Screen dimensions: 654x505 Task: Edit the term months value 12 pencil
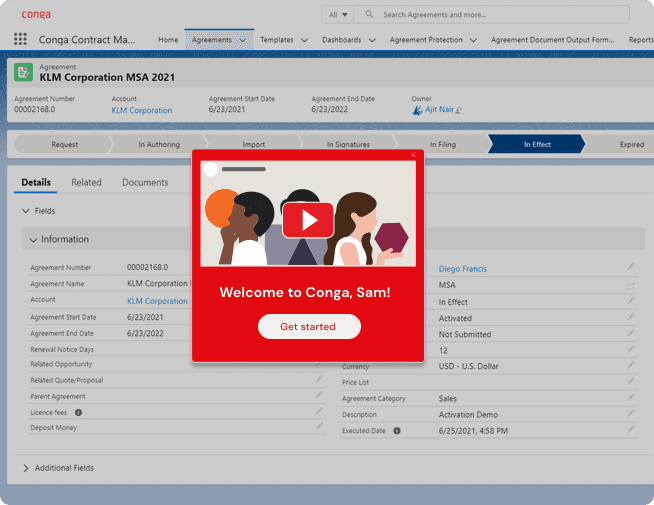(x=631, y=349)
